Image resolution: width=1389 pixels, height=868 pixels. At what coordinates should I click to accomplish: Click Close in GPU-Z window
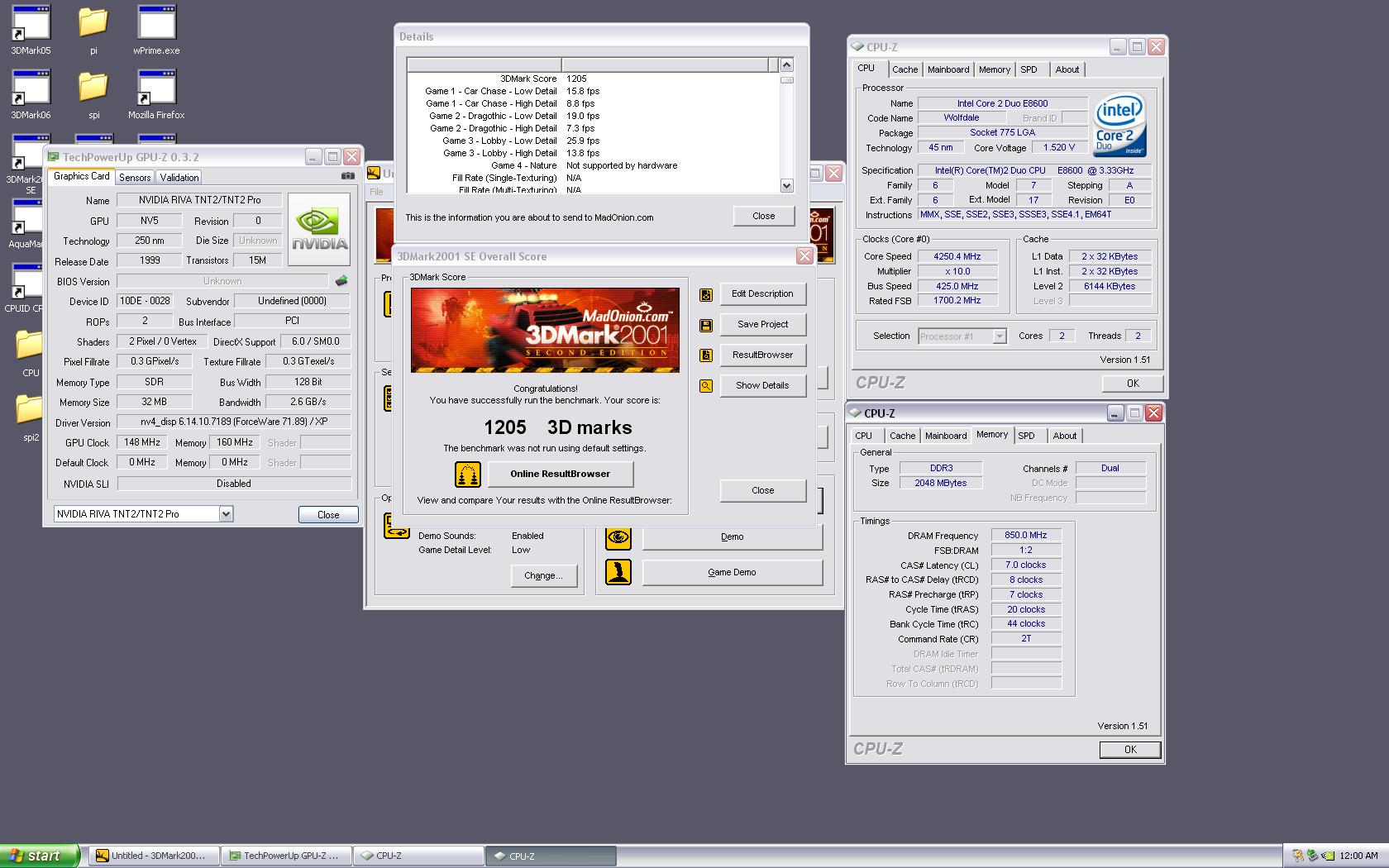(328, 515)
